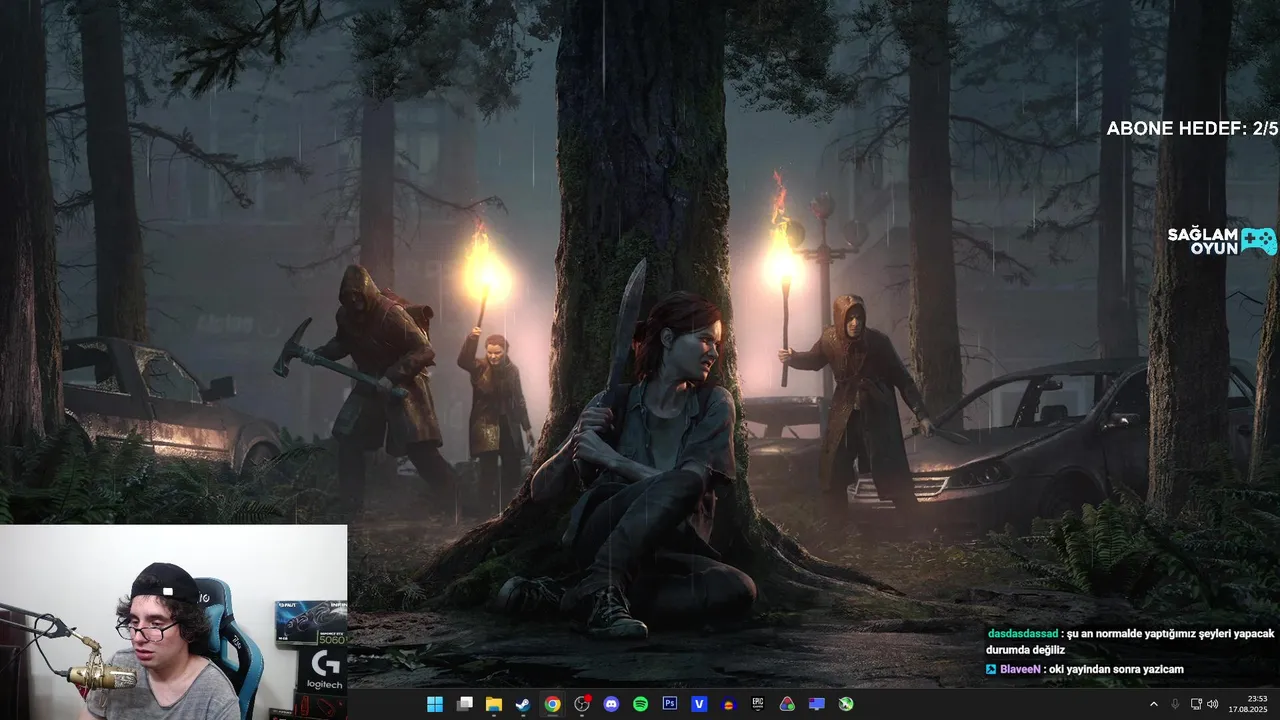The image size is (1280, 720).
Task: Open the volume tray icon
Action: (1212, 704)
